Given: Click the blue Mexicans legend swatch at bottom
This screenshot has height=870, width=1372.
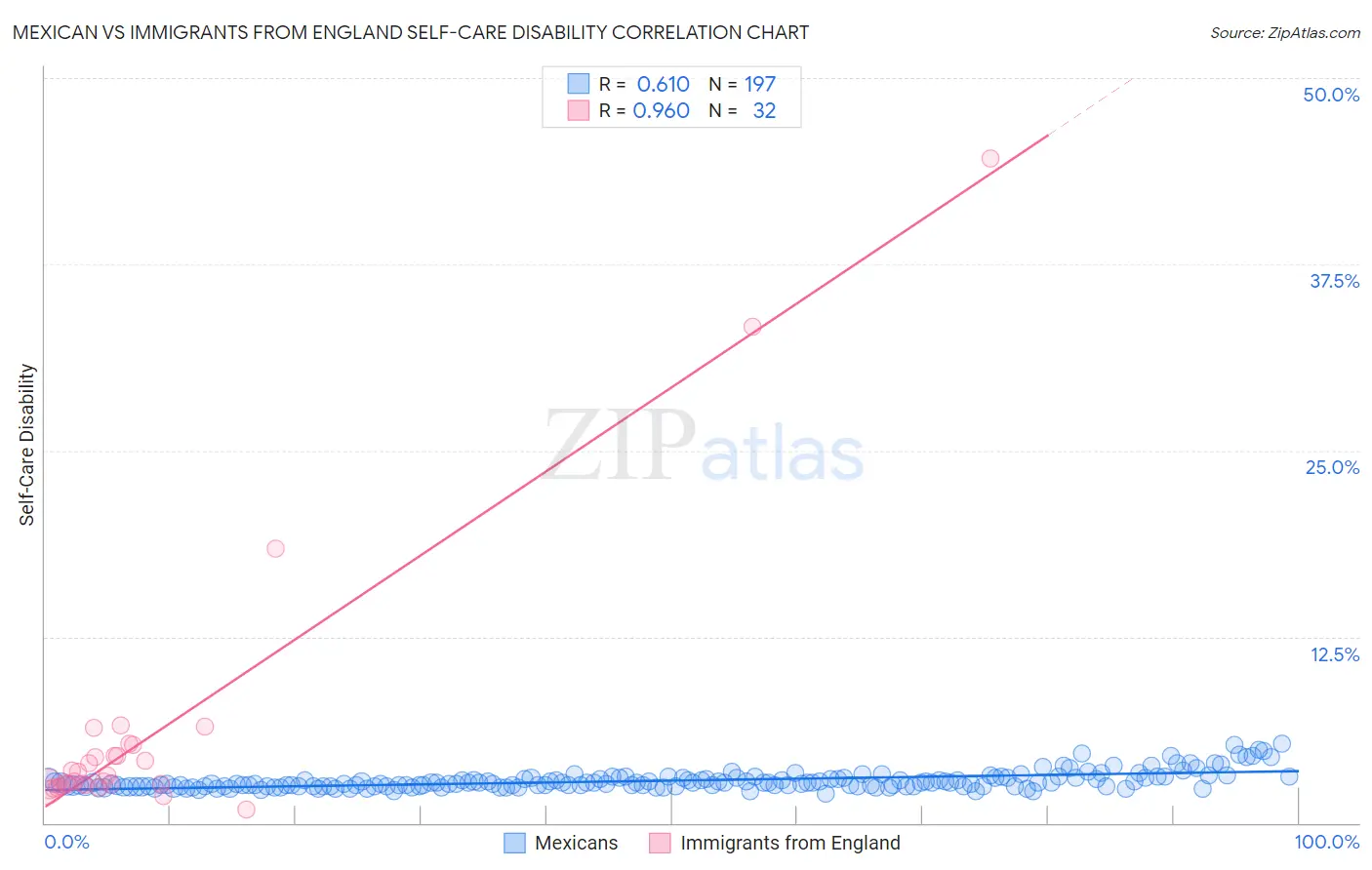Looking at the screenshot, I should point(515,843).
